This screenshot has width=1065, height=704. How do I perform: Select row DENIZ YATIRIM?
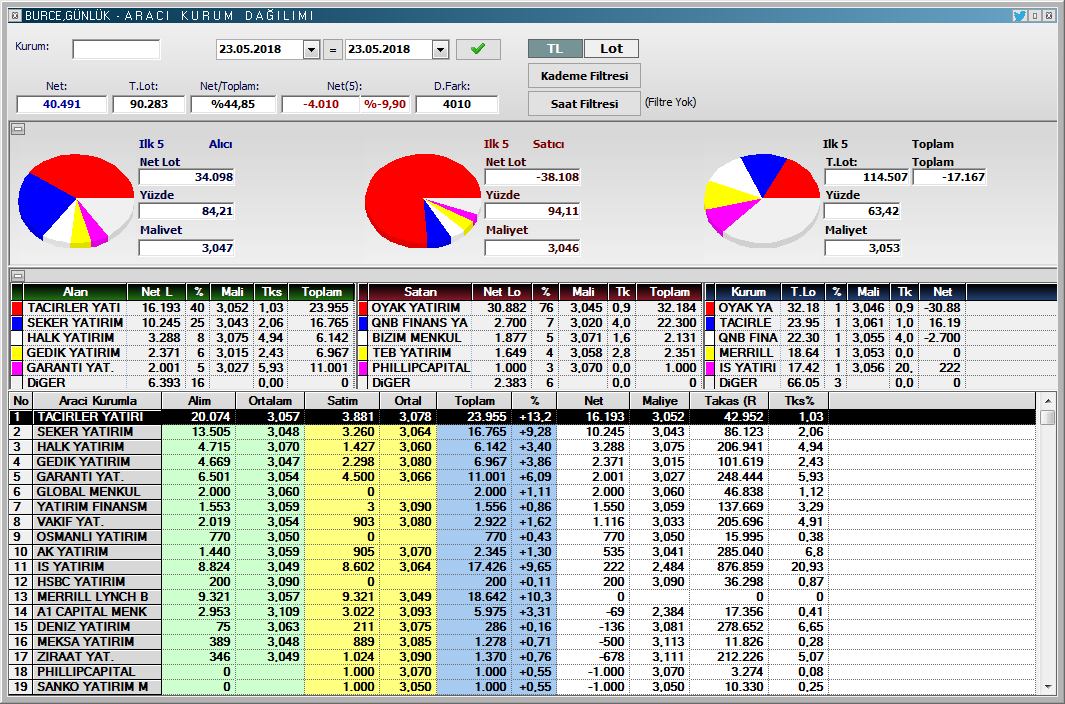coord(522,626)
